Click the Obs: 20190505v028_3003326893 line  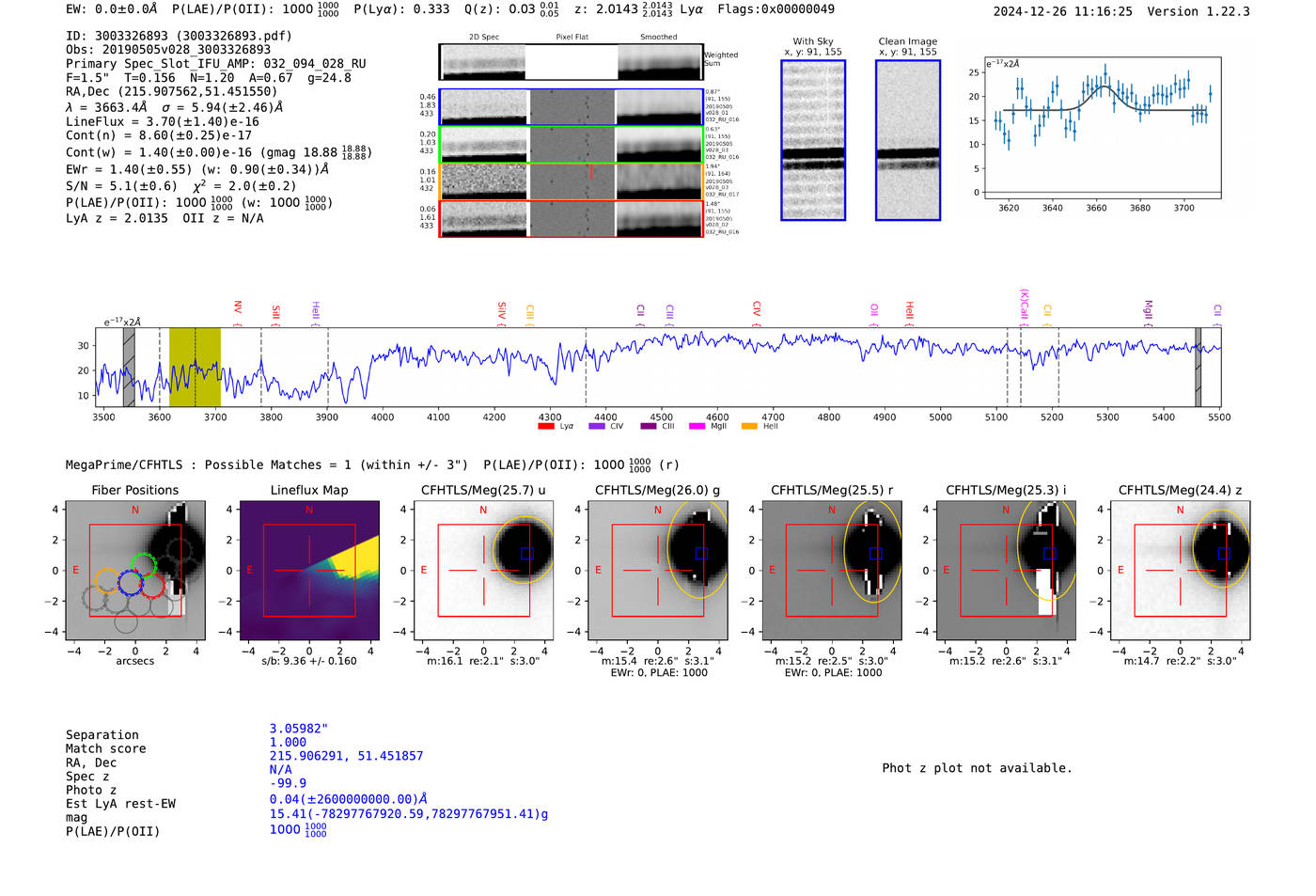coord(168,50)
